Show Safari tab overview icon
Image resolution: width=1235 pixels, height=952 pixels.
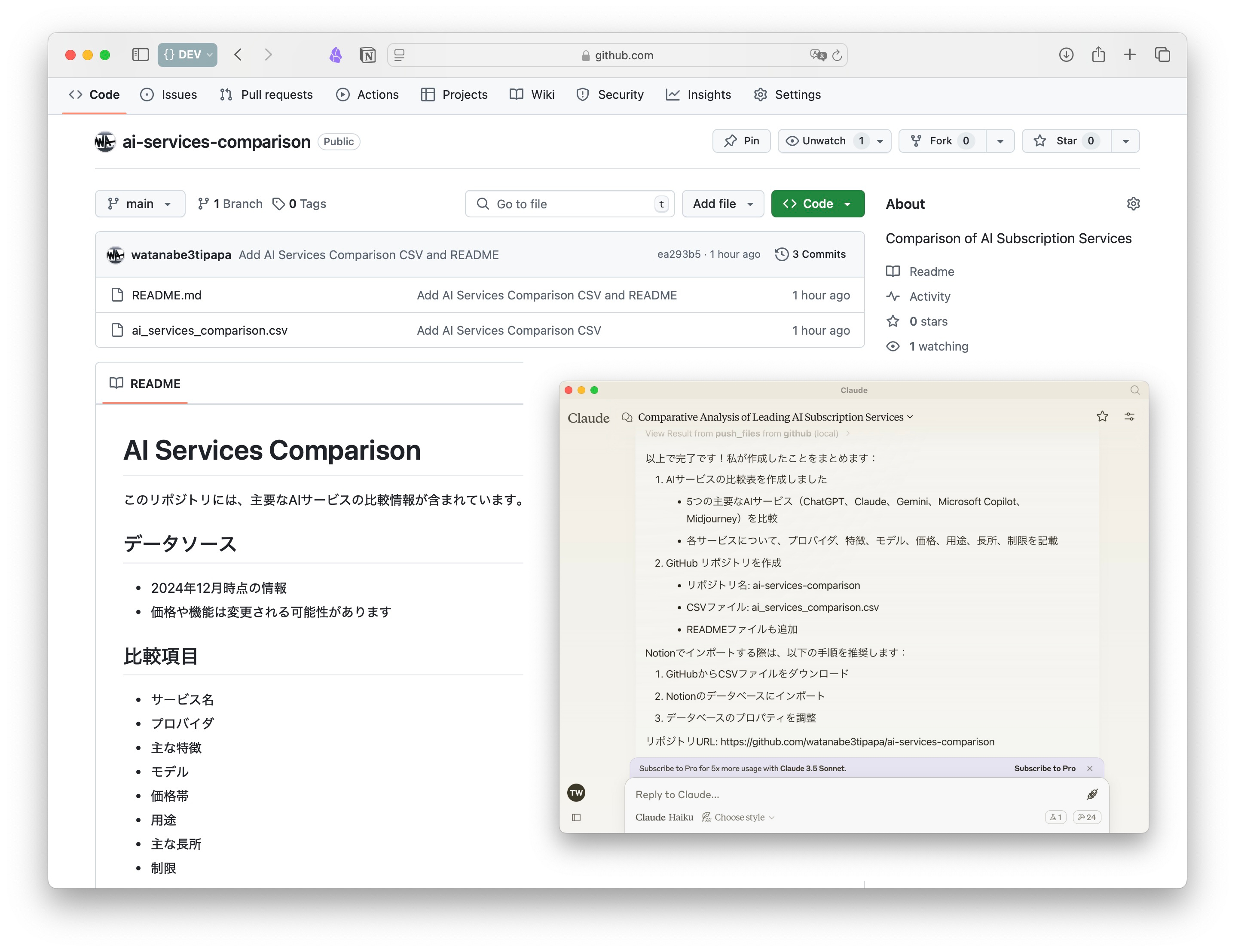point(1162,55)
